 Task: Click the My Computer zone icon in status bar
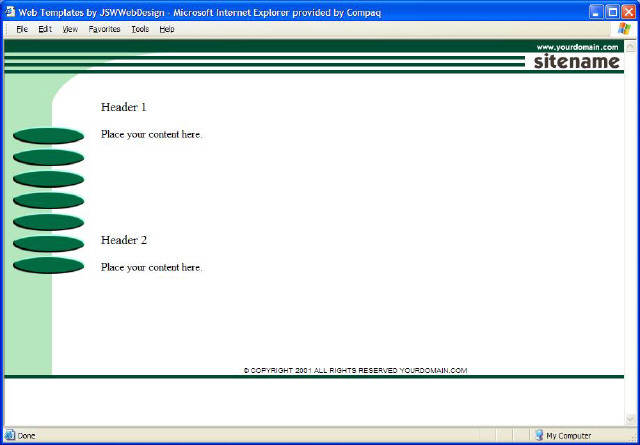(538, 436)
